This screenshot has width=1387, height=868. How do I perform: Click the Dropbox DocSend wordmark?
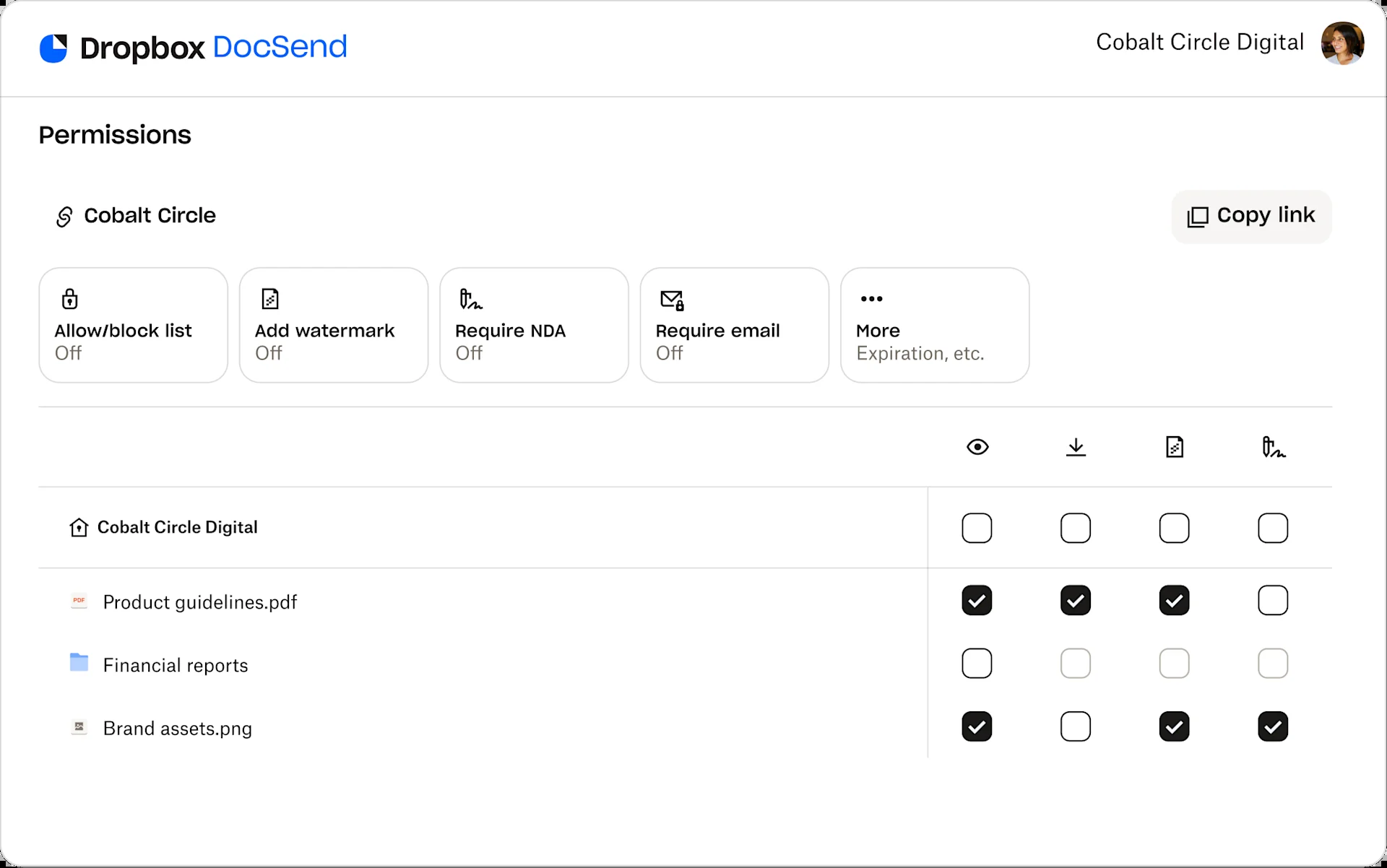pyautogui.click(x=214, y=48)
